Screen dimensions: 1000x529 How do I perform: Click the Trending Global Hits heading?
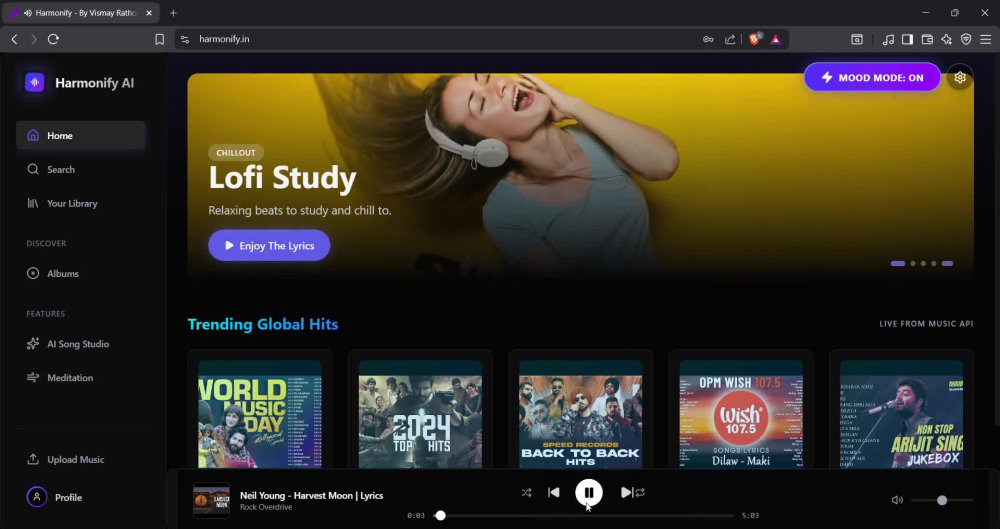click(x=263, y=324)
